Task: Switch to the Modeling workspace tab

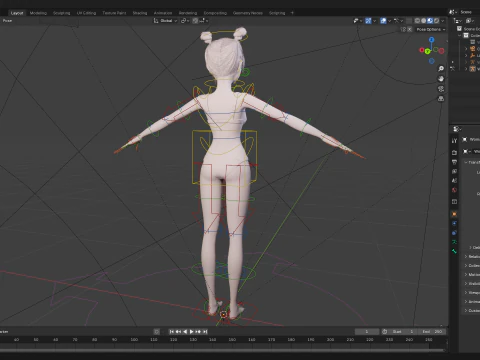Action: [38, 13]
